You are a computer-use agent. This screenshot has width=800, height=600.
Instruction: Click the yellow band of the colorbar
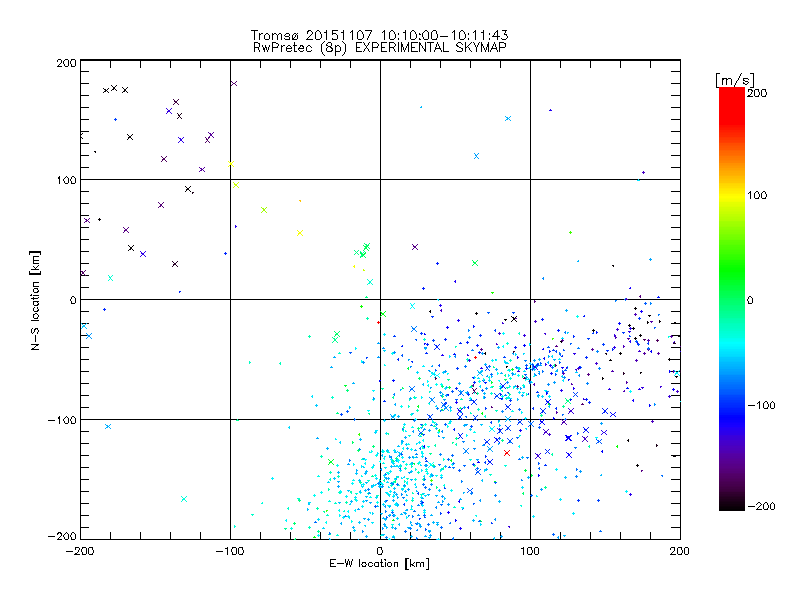point(732,196)
